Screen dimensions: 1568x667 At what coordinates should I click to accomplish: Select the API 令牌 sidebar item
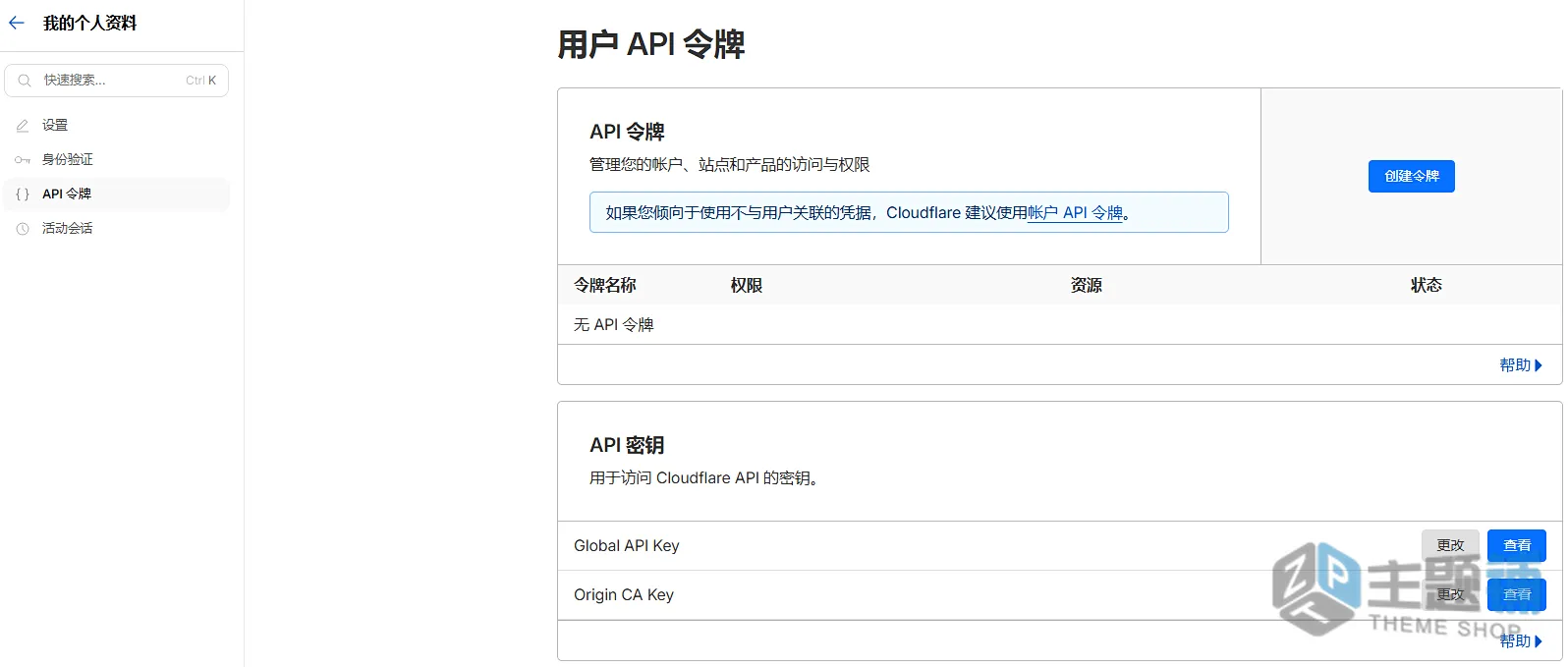point(117,195)
